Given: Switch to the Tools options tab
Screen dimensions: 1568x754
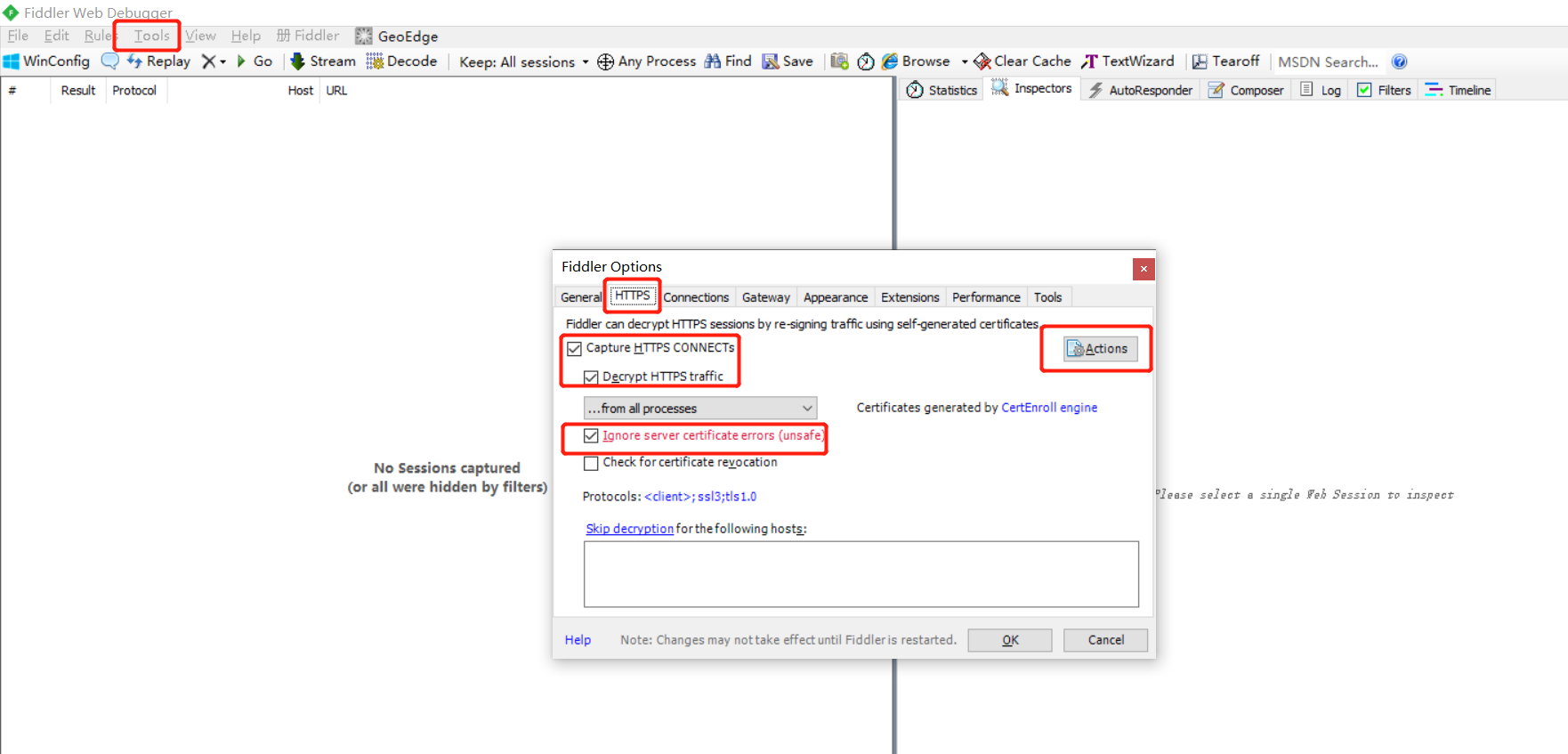Looking at the screenshot, I should [x=1047, y=297].
